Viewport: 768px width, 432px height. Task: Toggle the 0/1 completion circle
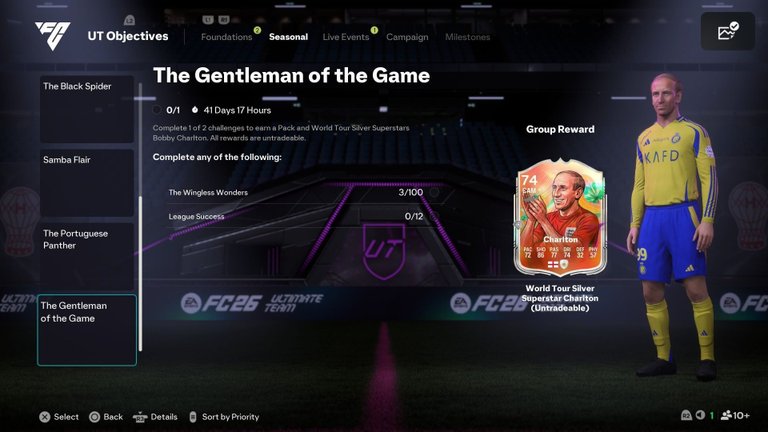click(157, 110)
